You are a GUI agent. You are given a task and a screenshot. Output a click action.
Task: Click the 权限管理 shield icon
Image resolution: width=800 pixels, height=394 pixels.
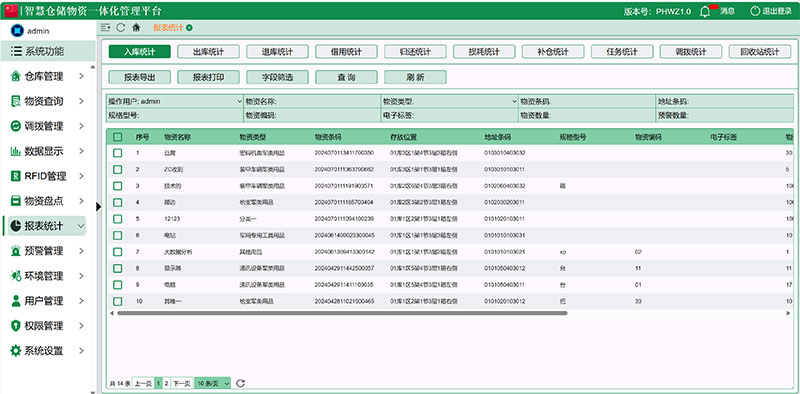pos(16,326)
